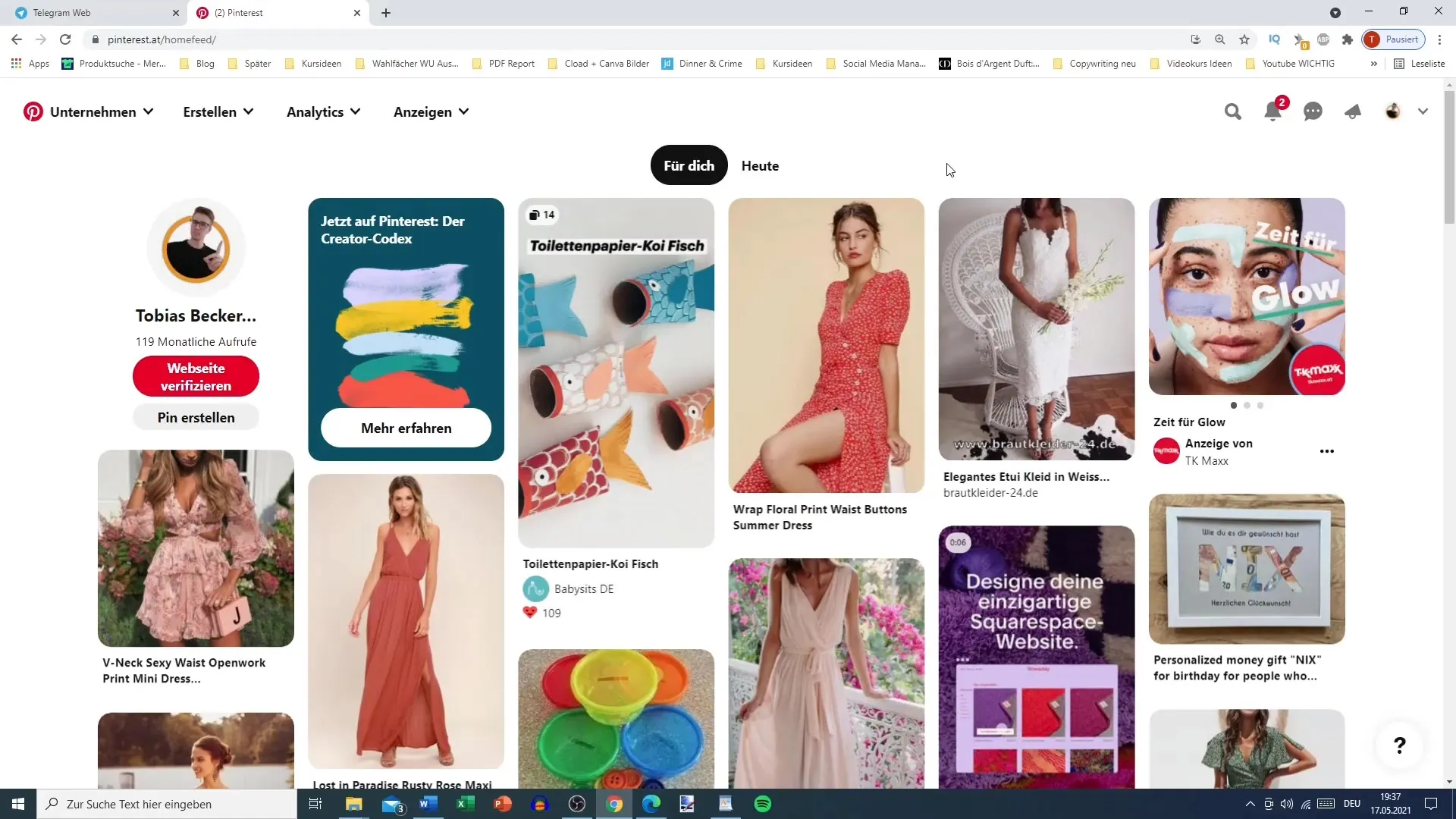1456x819 pixels.
Task: Click the TK Maxx ad options menu dots
Action: point(1327,451)
